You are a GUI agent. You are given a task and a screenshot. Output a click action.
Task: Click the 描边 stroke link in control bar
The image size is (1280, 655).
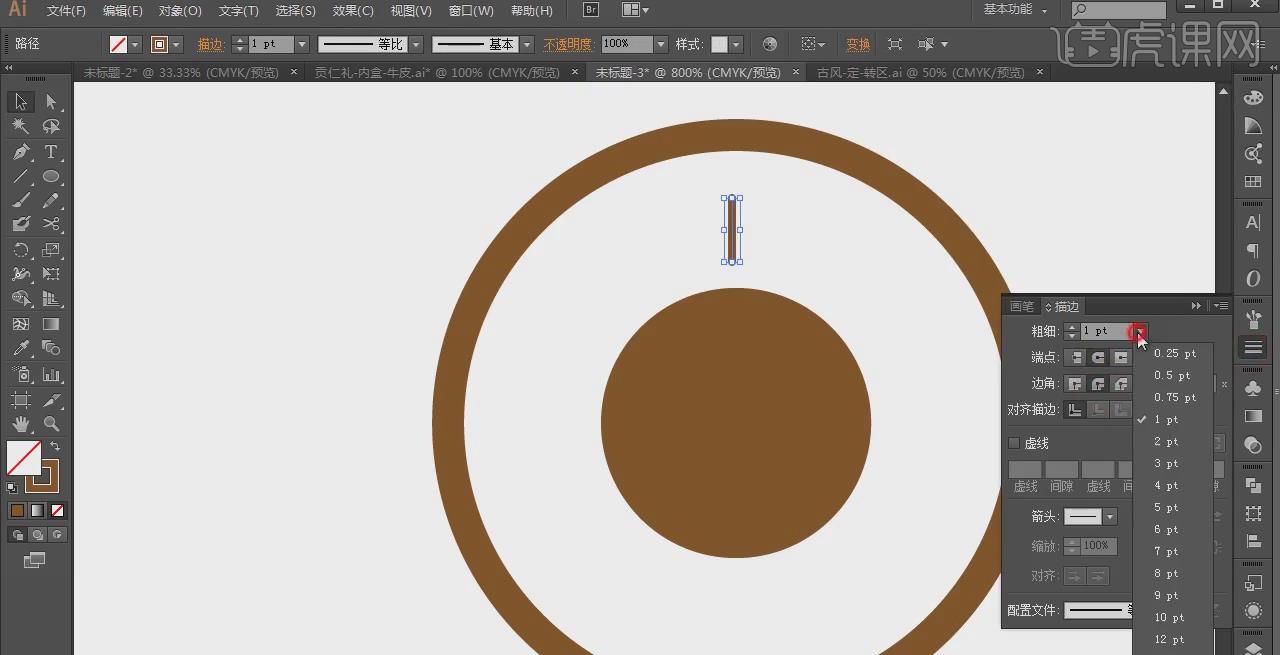[x=211, y=44]
